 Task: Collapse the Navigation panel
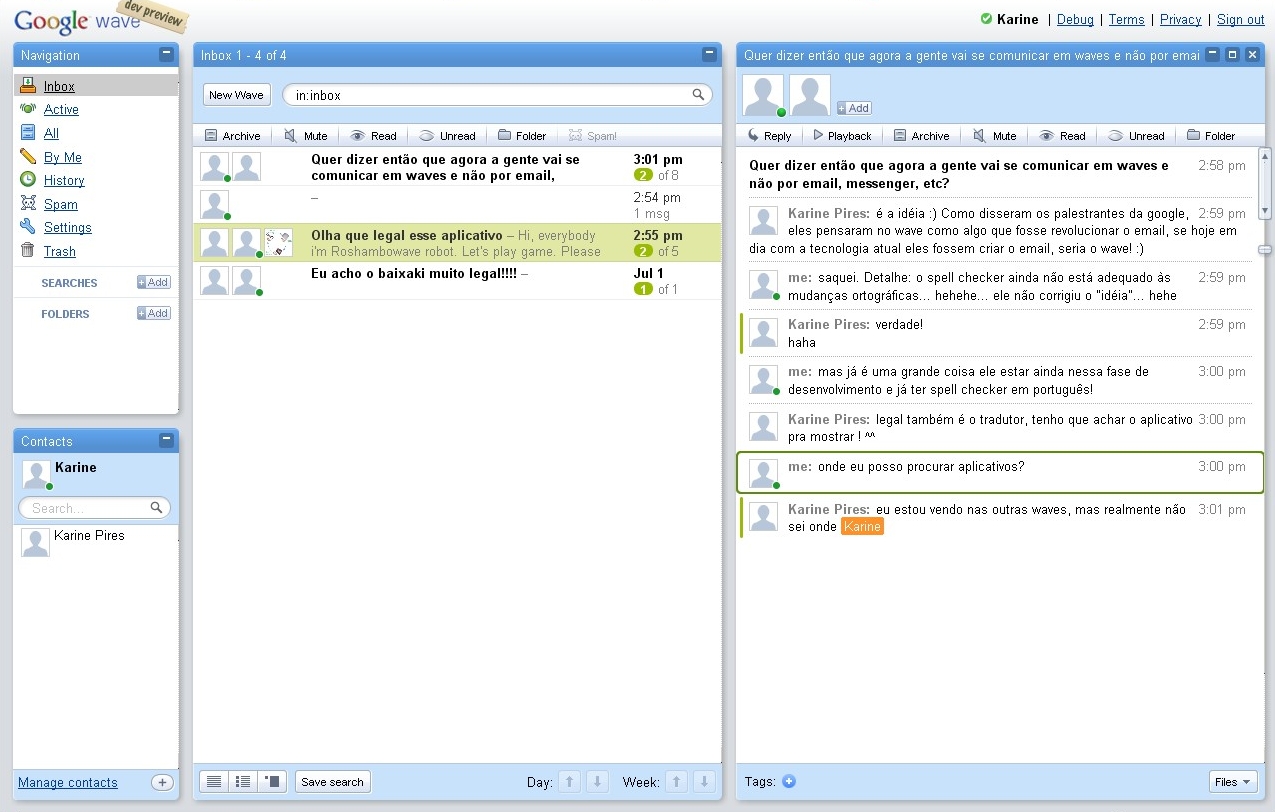166,55
